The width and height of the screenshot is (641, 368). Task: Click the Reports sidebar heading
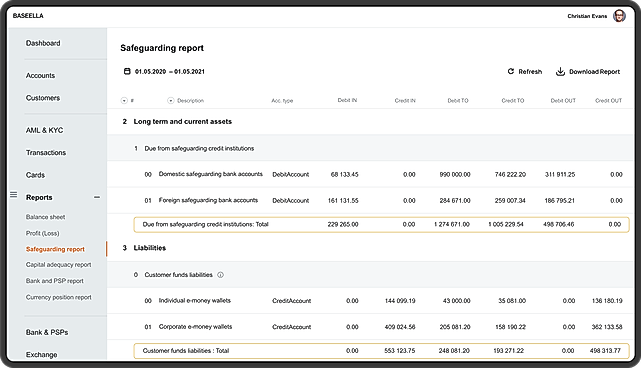coord(39,197)
